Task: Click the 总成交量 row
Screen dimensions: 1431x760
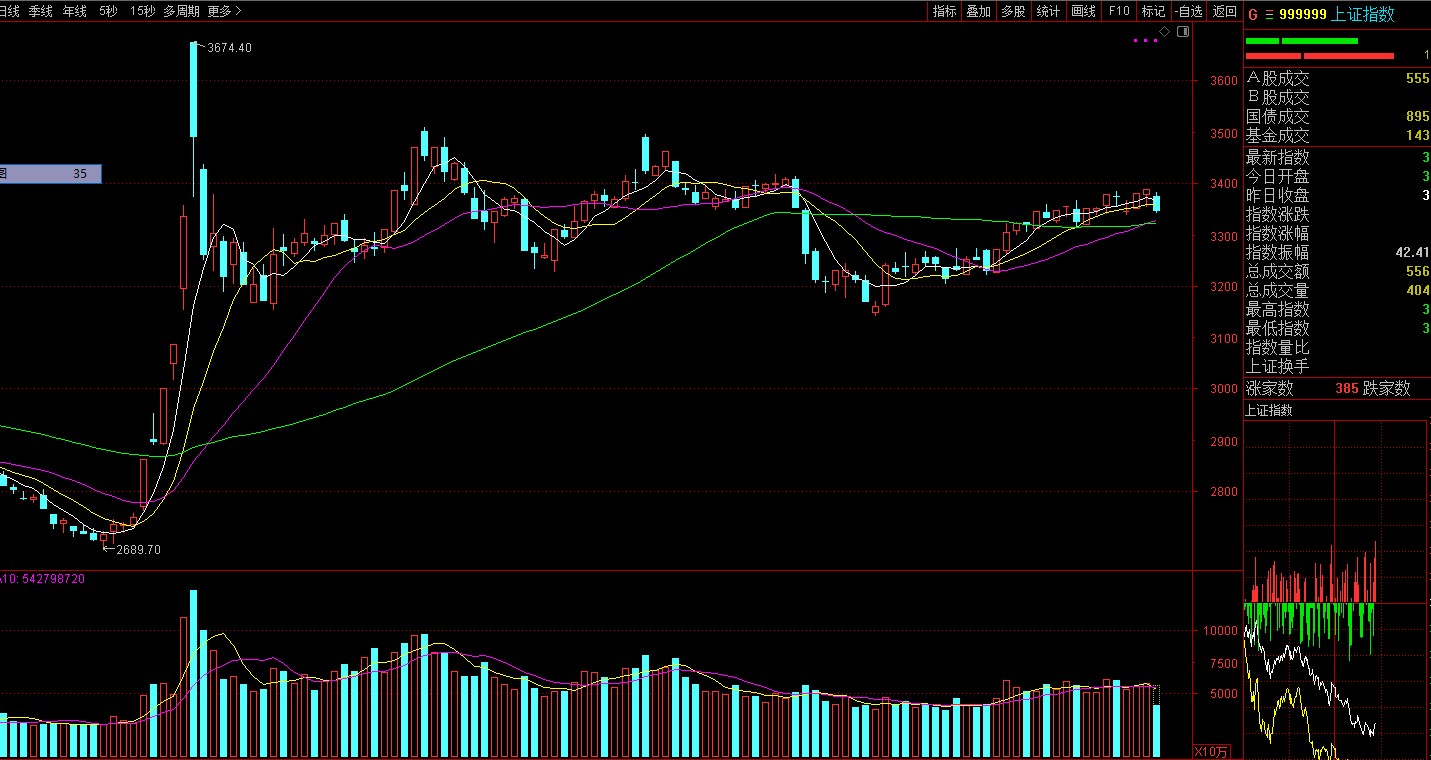Action: point(1337,290)
